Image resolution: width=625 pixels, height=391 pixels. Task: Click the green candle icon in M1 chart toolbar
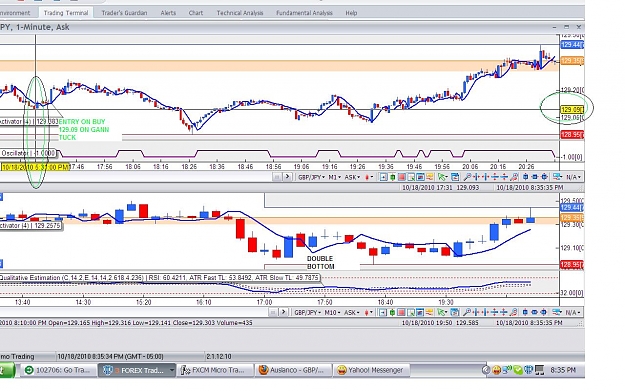pos(392,177)
